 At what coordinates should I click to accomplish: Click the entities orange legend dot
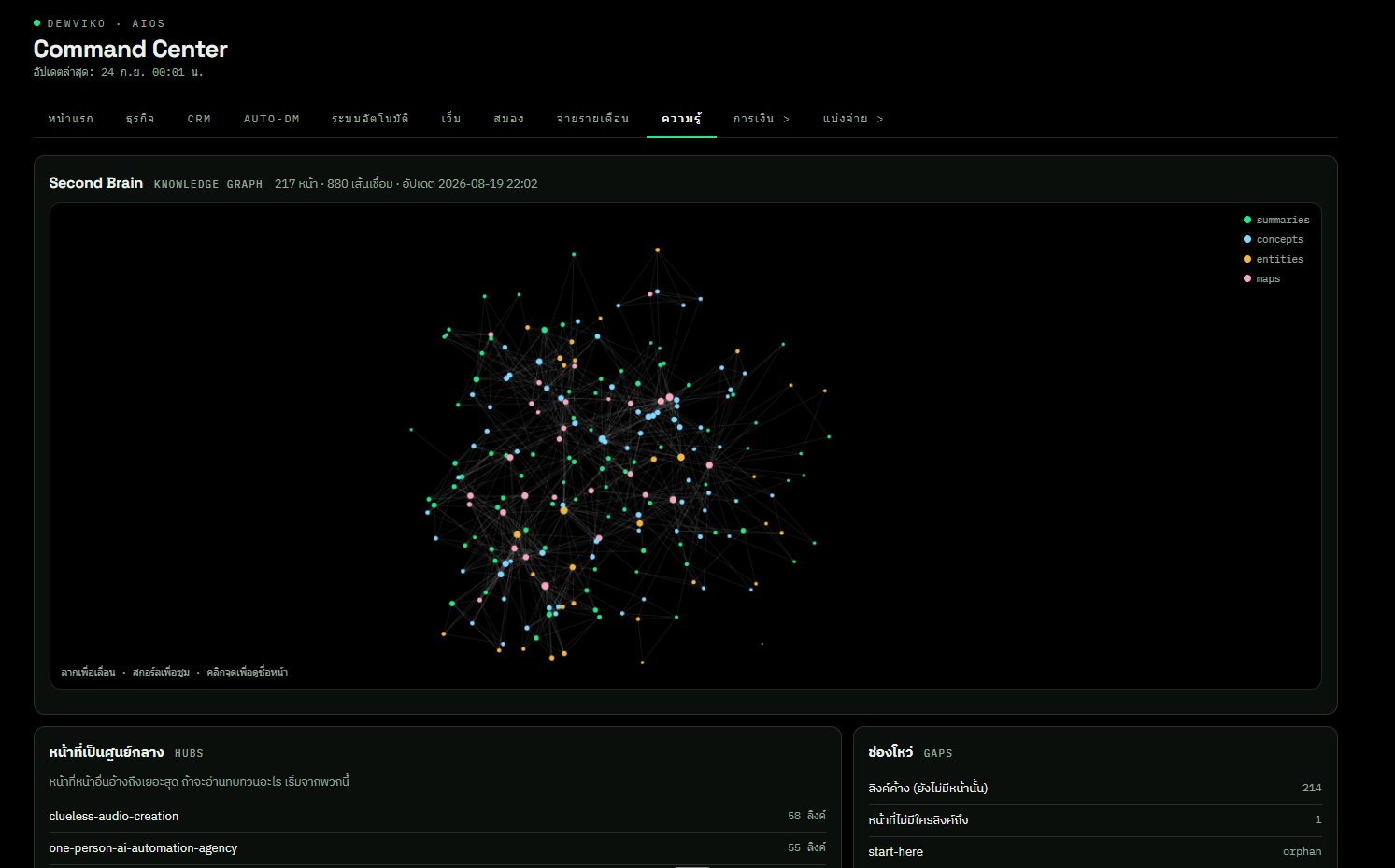tap(1246, 259)
